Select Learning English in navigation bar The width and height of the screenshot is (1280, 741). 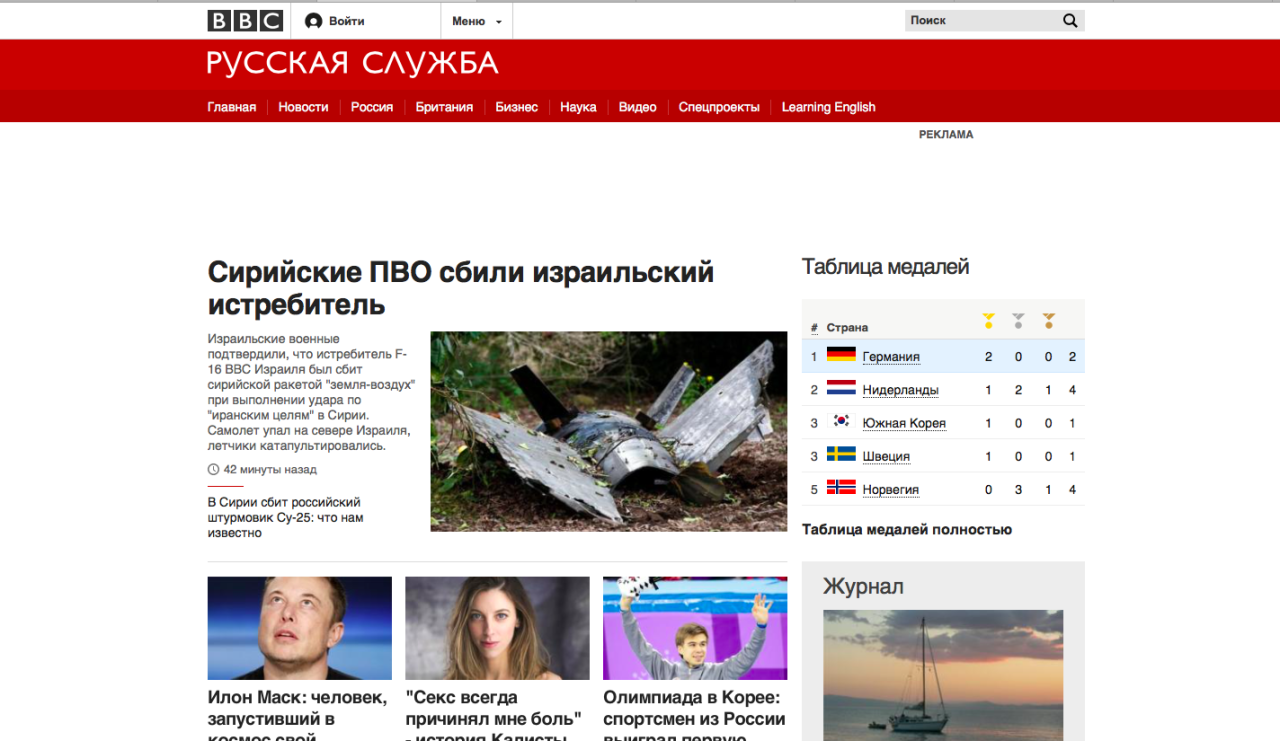(828, 107)
